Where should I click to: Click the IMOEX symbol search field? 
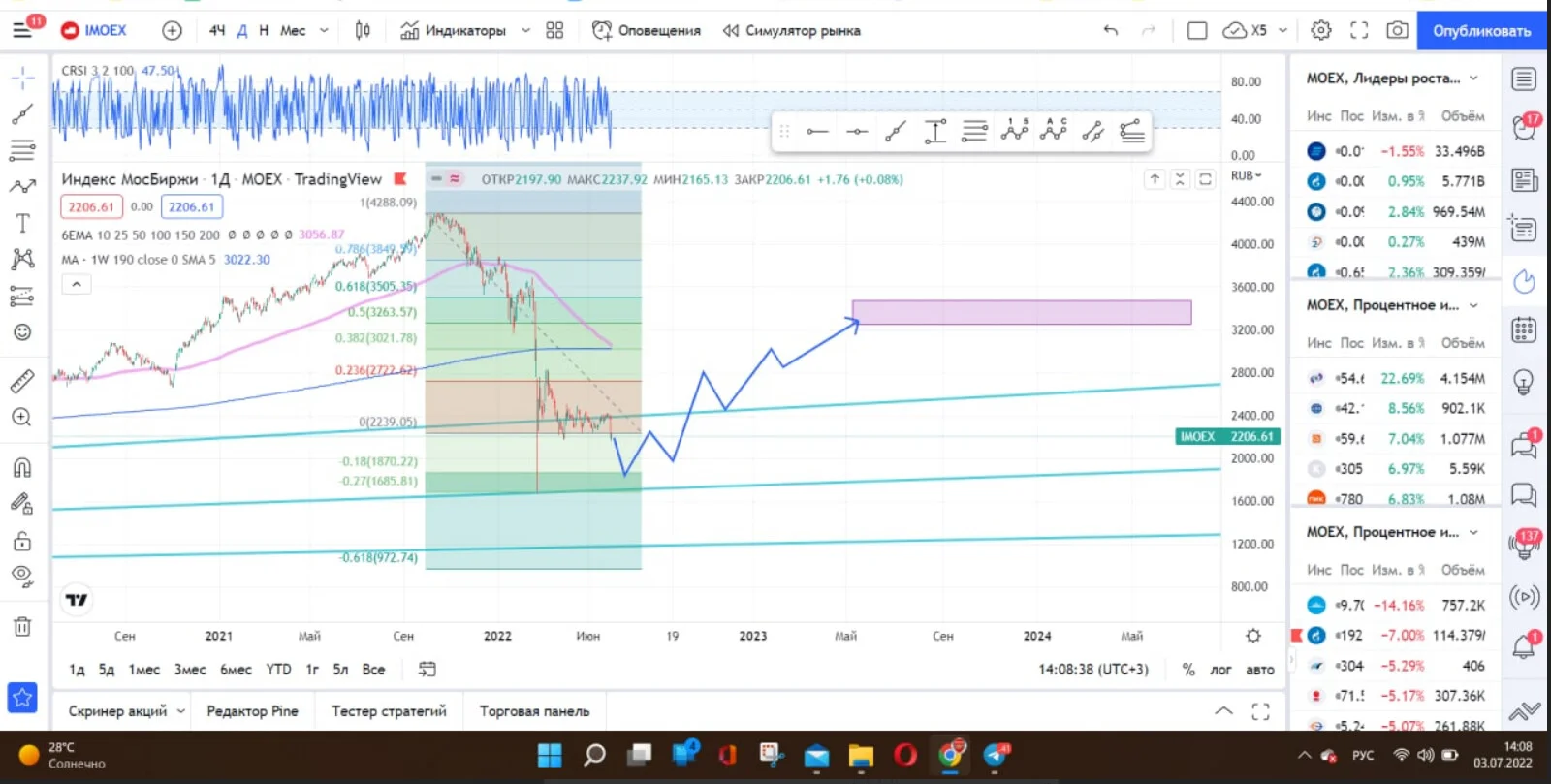[95, 30]
